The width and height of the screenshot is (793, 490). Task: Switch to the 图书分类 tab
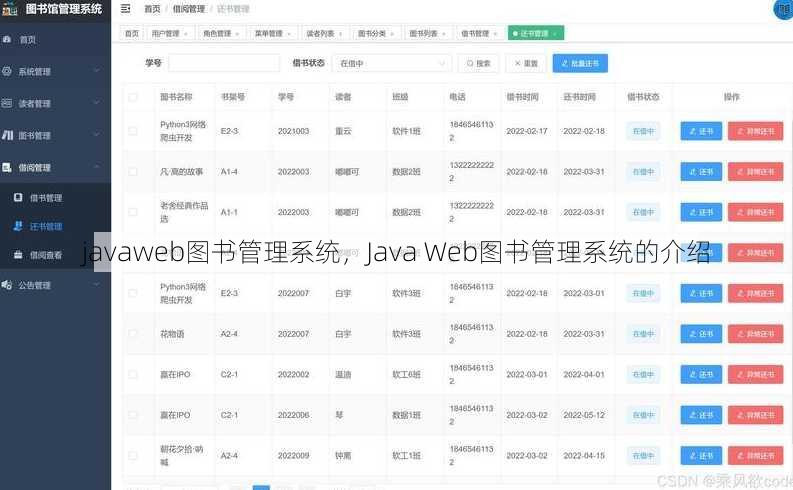point(372,33)
